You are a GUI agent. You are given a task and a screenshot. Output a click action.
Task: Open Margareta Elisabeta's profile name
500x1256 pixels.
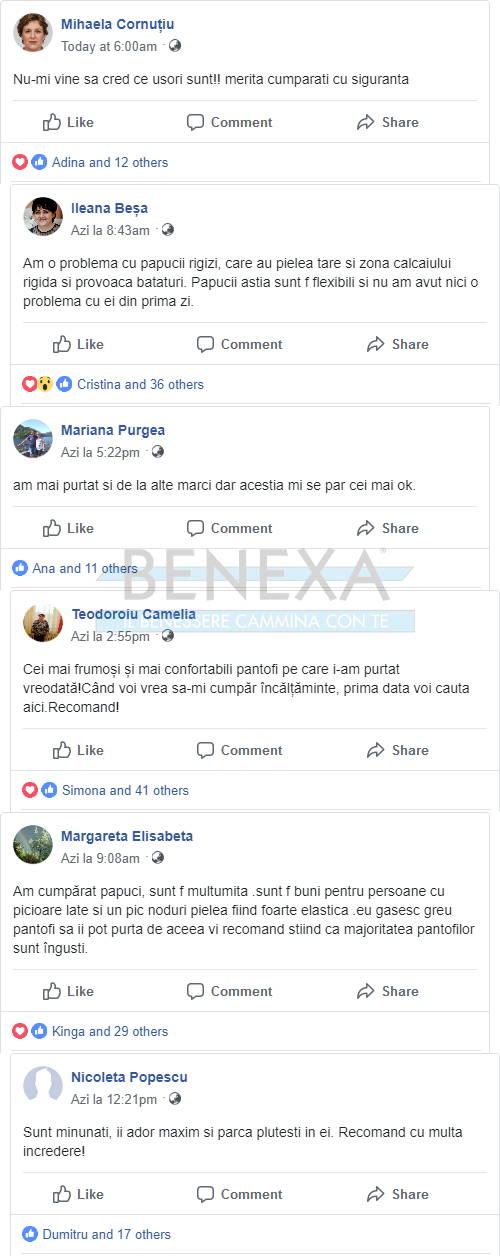(127, 836)
